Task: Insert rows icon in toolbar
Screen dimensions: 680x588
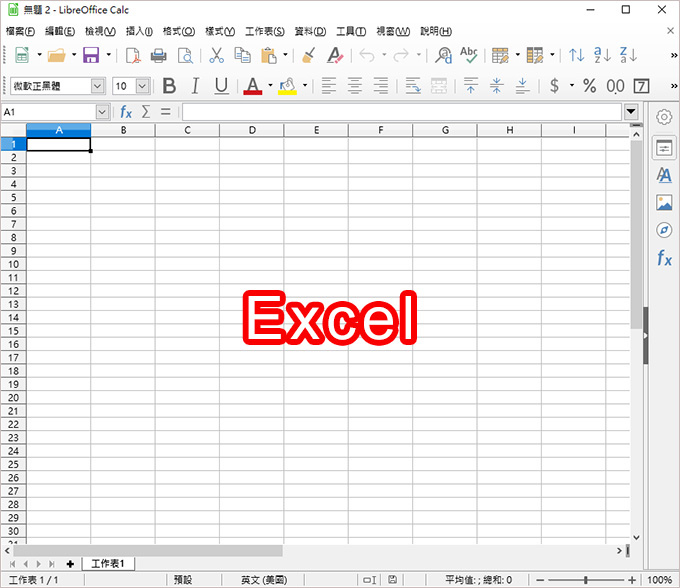Action: tap(500, 56)
